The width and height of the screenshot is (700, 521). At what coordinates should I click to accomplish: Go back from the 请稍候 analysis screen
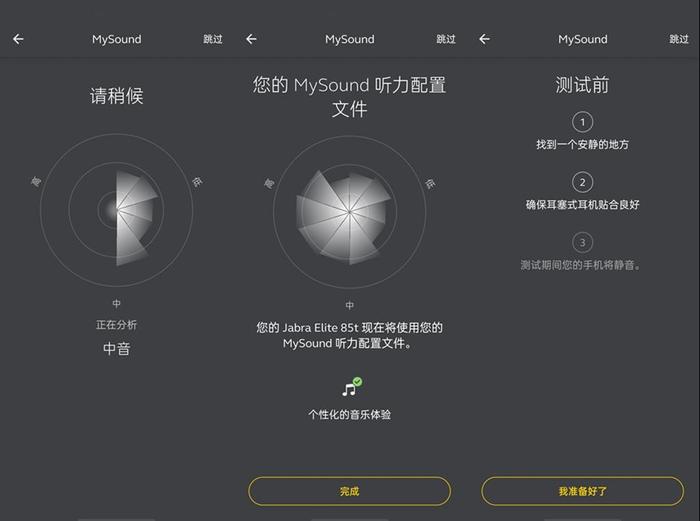[x=18, y=39]
